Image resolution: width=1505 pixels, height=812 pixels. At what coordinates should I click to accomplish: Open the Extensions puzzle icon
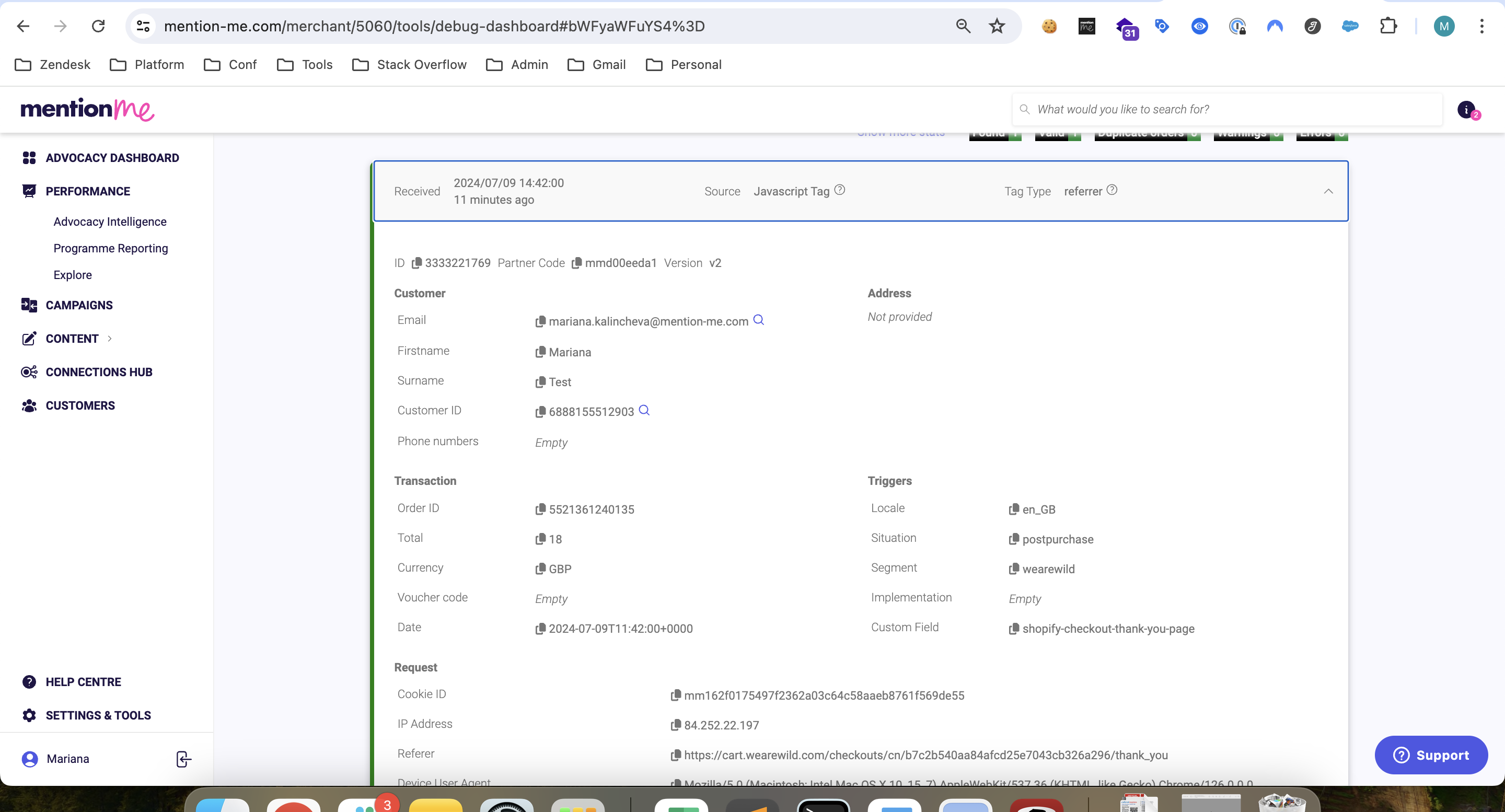point(1388,26)
